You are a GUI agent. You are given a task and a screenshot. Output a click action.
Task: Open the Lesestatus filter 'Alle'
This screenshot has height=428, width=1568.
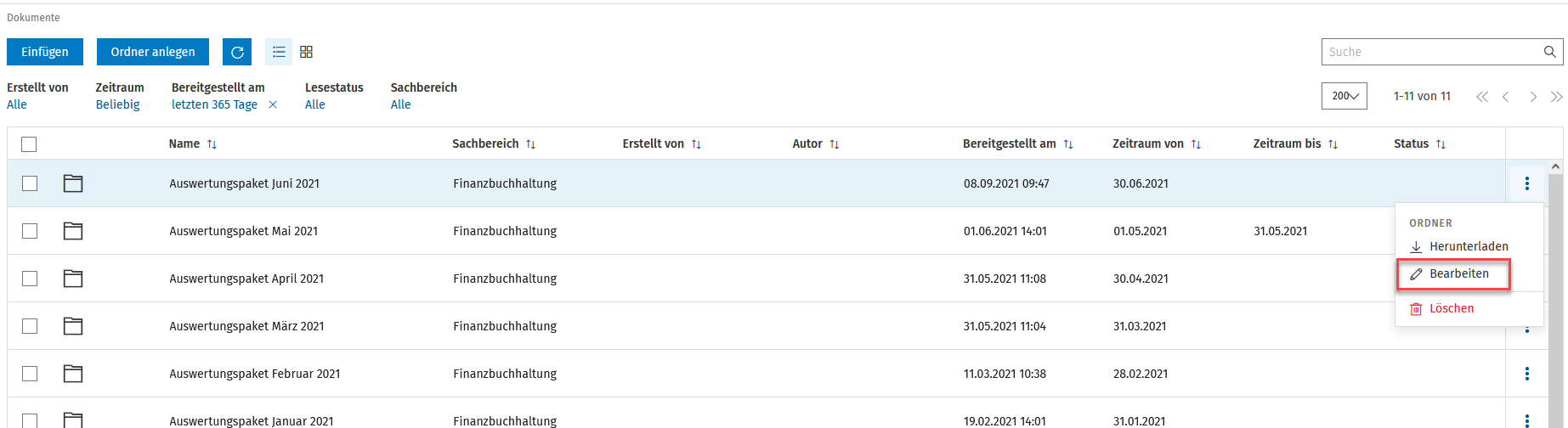[315, 104]
